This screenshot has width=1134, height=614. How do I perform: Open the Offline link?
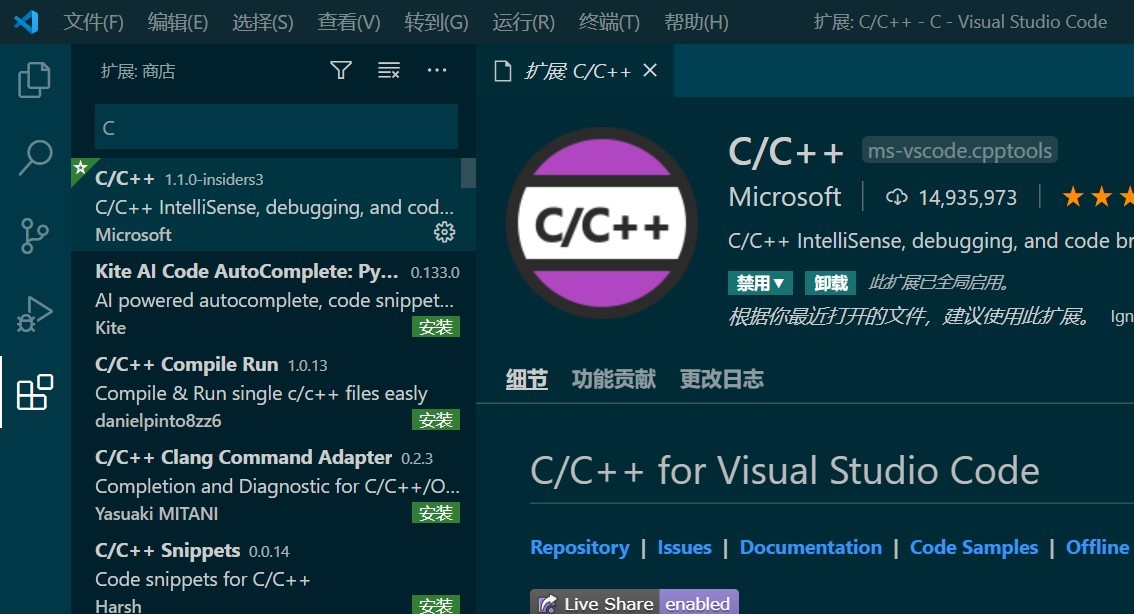point(1097,547)
